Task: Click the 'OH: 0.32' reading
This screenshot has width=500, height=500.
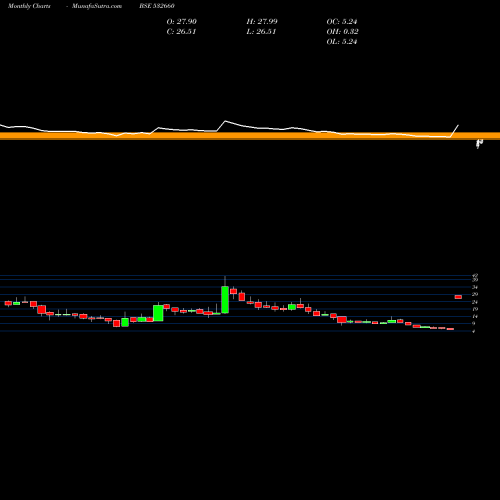Action: [x=343, y=32]
